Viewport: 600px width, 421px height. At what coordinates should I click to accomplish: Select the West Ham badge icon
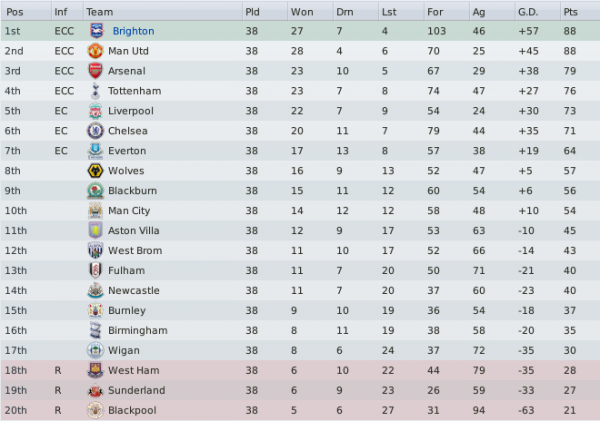pos(95,370)
